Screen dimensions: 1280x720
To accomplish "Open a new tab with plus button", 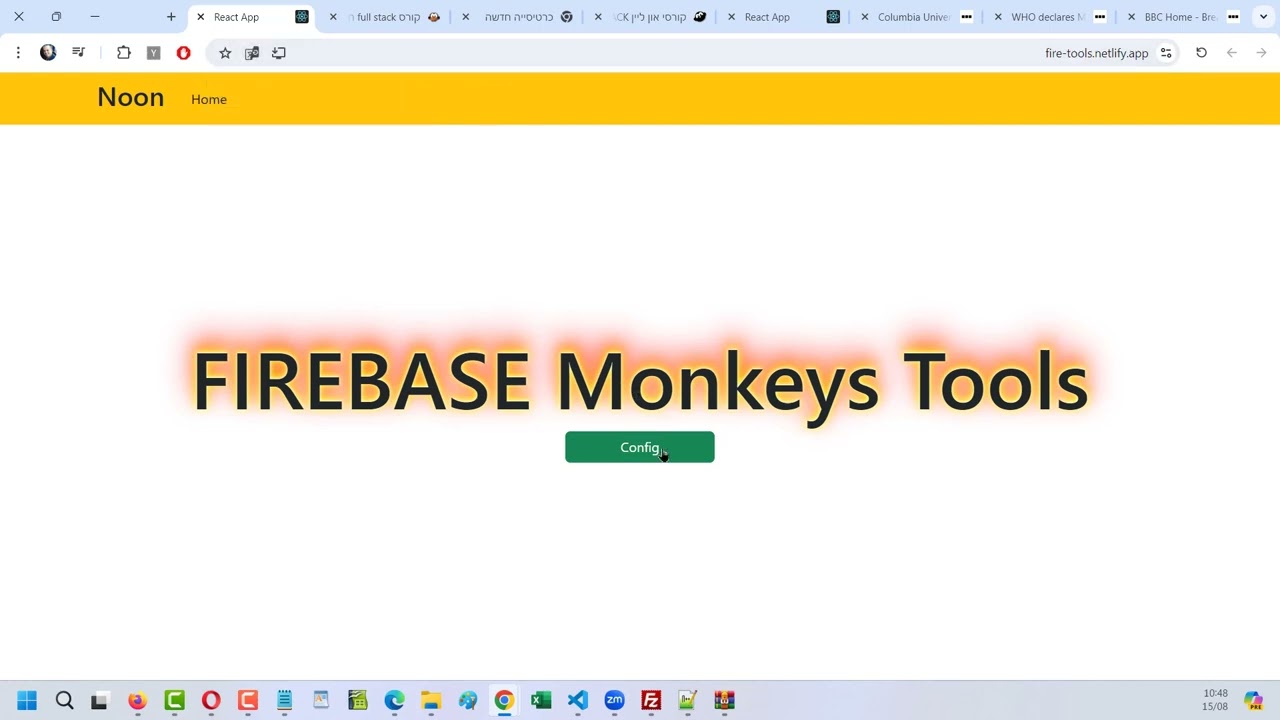I will (x=171, y=17).
